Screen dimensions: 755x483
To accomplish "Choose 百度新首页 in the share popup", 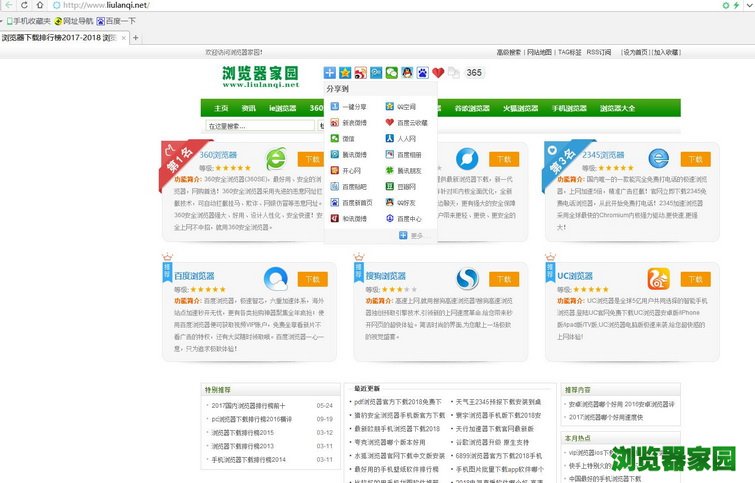I will 351,203.
